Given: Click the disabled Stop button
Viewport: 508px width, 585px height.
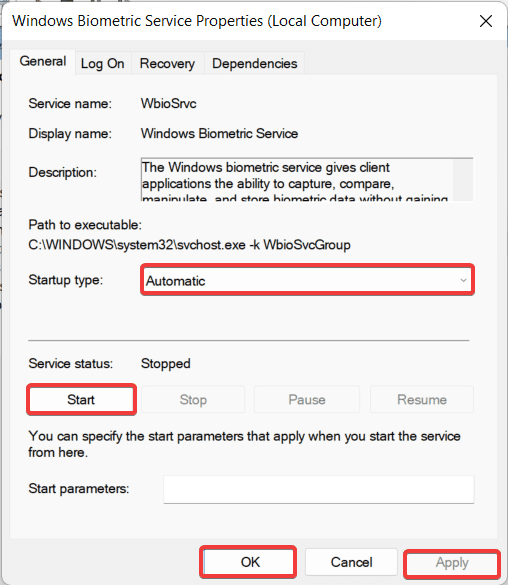Looking at the screenshot, I should [x=193, y=400].
